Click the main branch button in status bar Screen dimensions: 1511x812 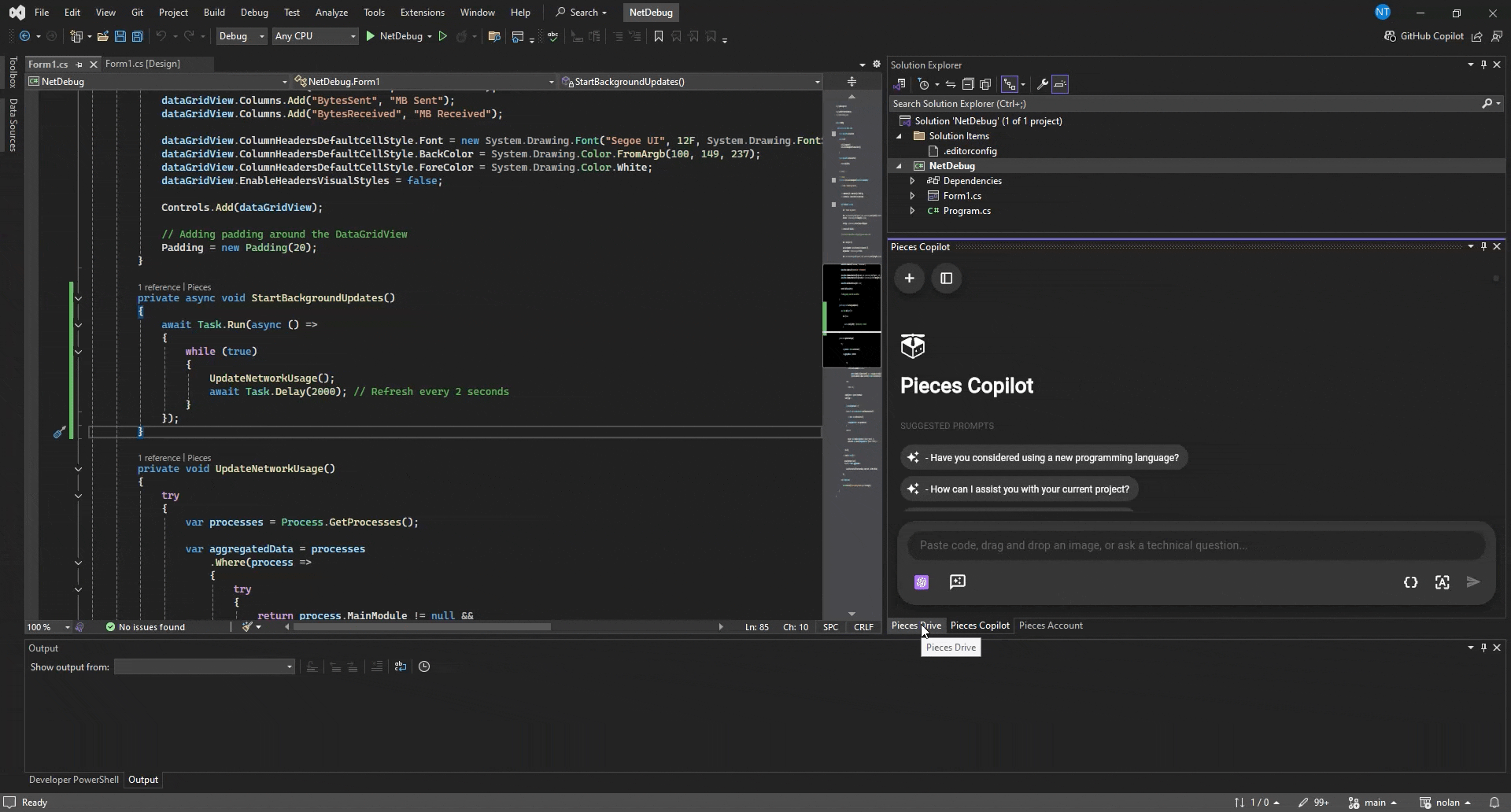point(1372,803)
